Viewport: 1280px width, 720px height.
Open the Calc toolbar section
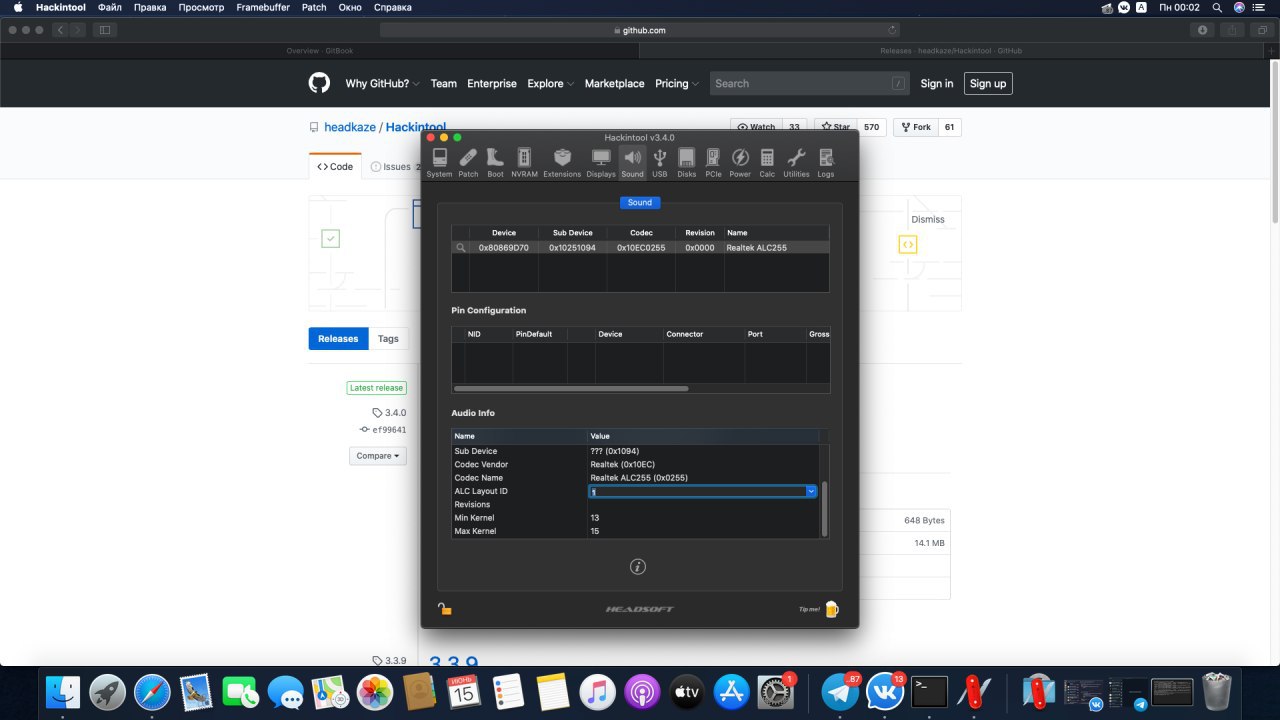tap(767, 162)
